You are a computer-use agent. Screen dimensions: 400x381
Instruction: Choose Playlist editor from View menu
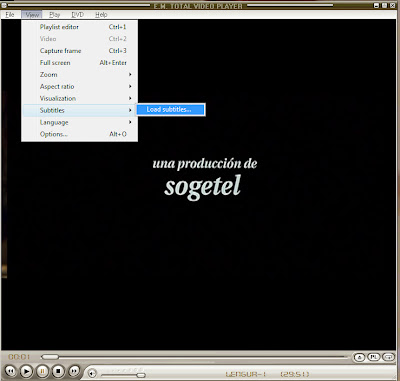click(80, 27)
